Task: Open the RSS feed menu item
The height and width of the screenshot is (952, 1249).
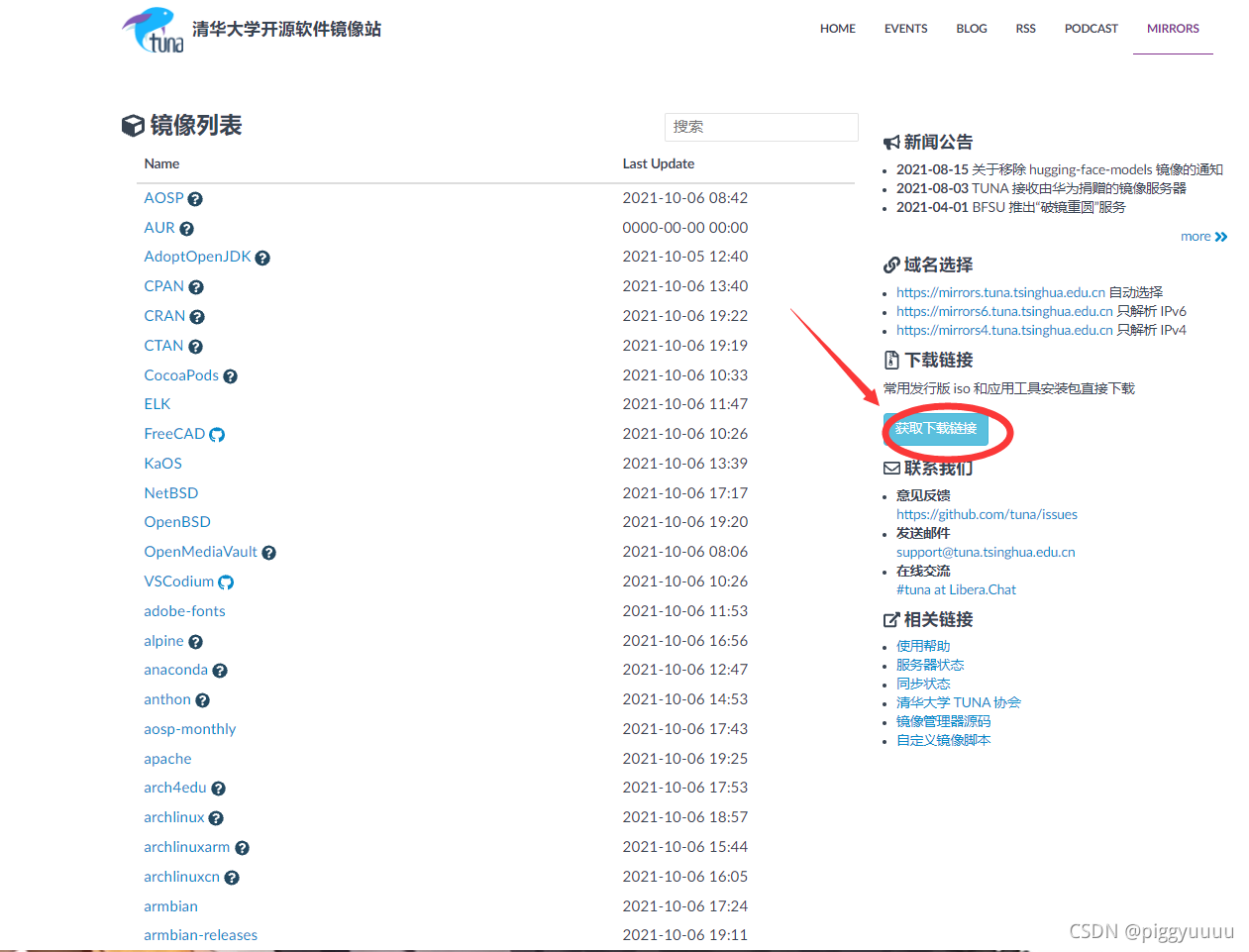Action: (1026, 29)
